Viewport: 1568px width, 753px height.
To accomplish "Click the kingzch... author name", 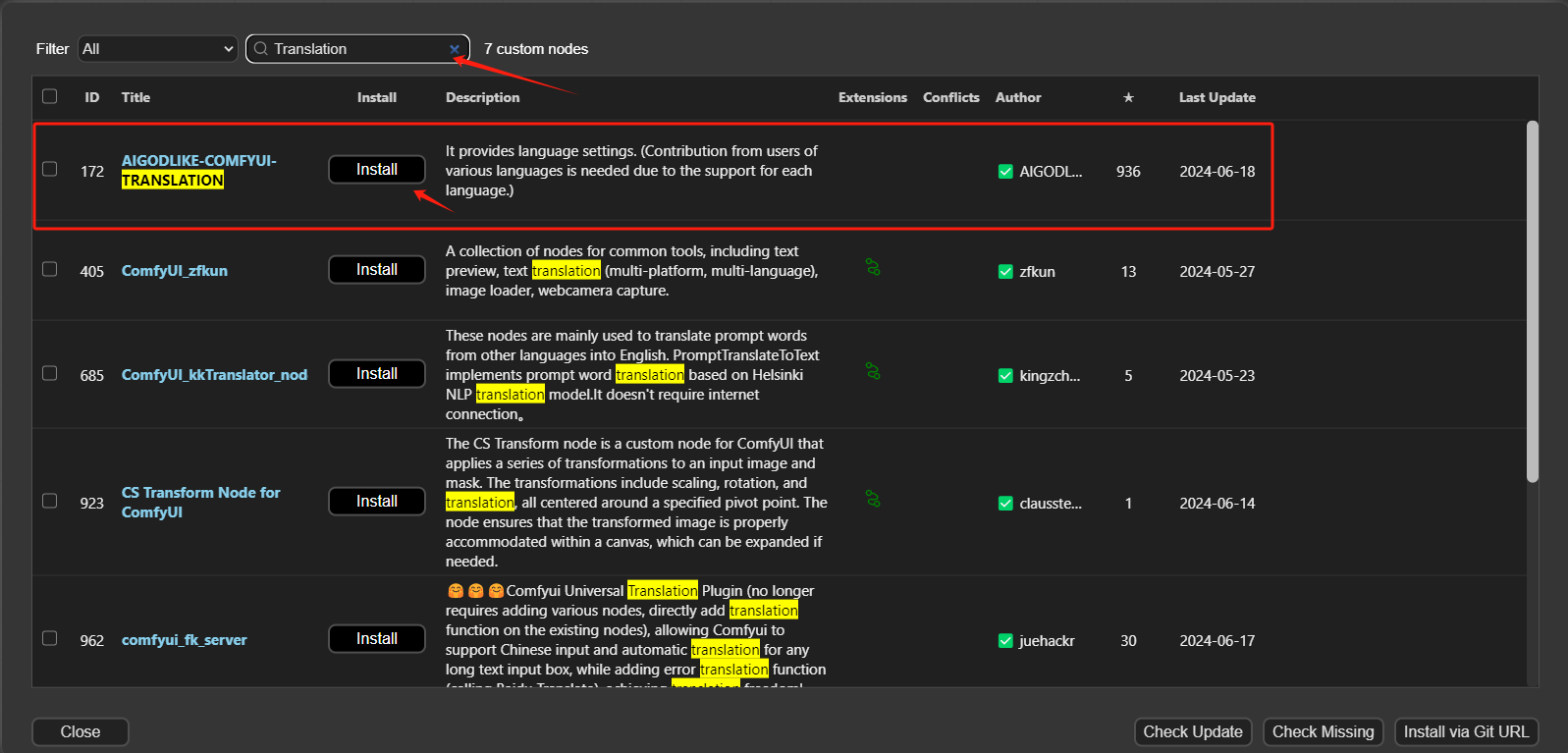I will pyautogui.click(x=1050, y=376).
